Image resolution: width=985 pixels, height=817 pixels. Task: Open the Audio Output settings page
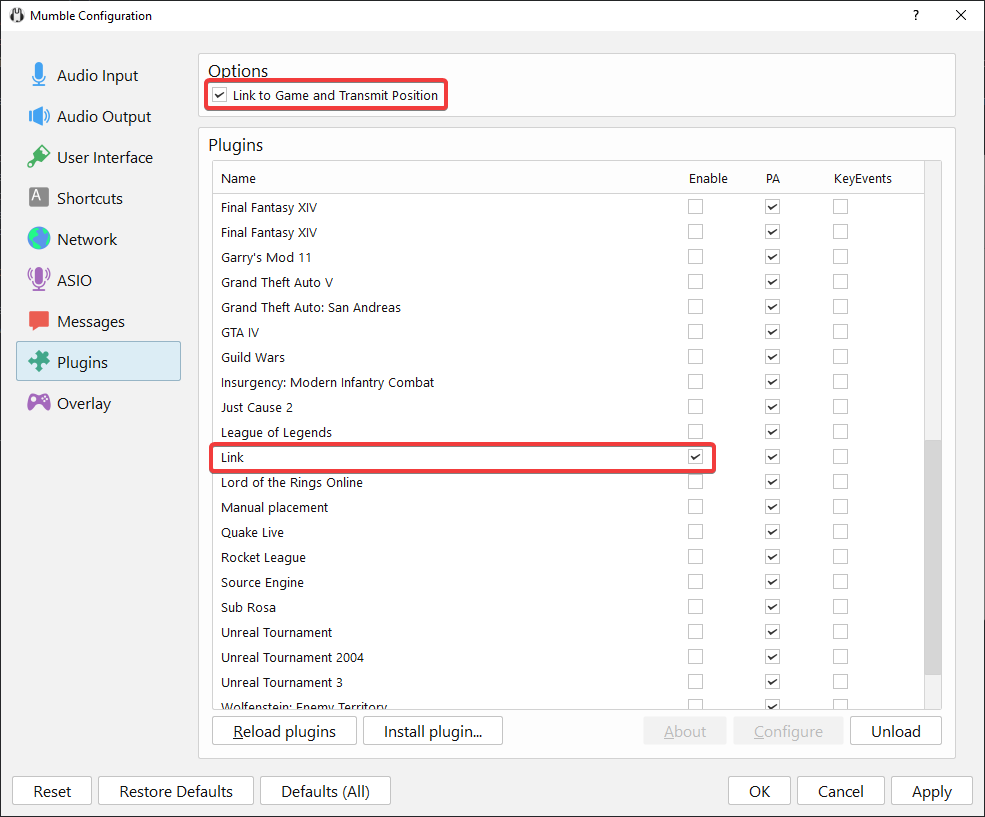(x=98, y=116)
